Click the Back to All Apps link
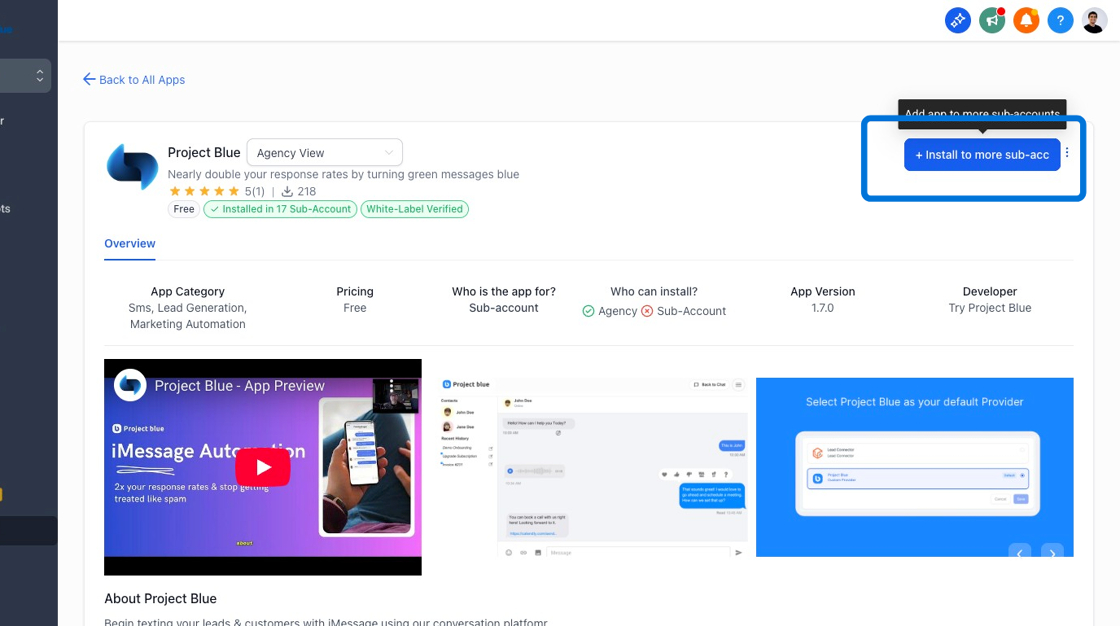 (141, 79)
